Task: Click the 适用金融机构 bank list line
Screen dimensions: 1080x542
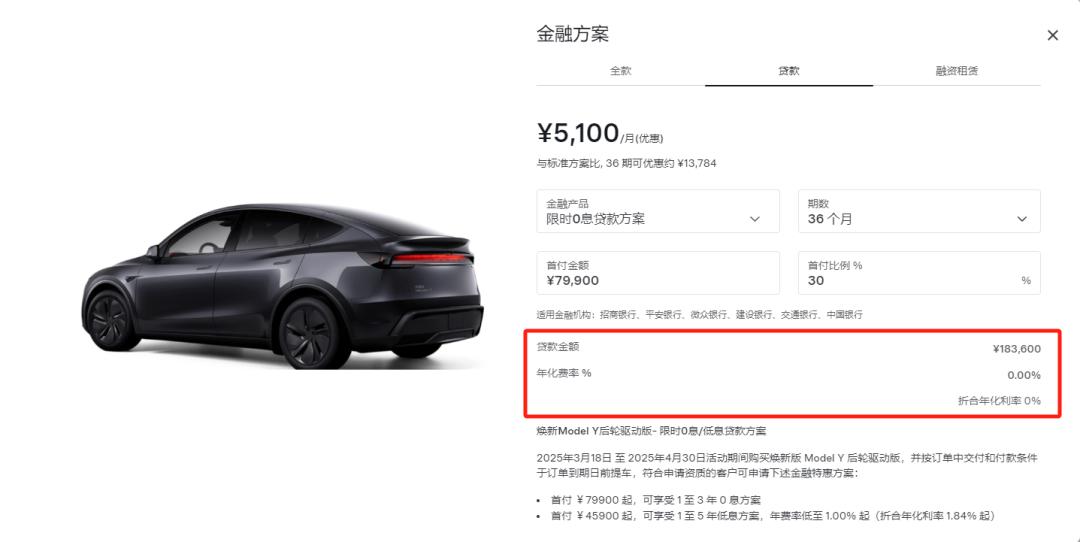Action: click(x=699, y=315)
